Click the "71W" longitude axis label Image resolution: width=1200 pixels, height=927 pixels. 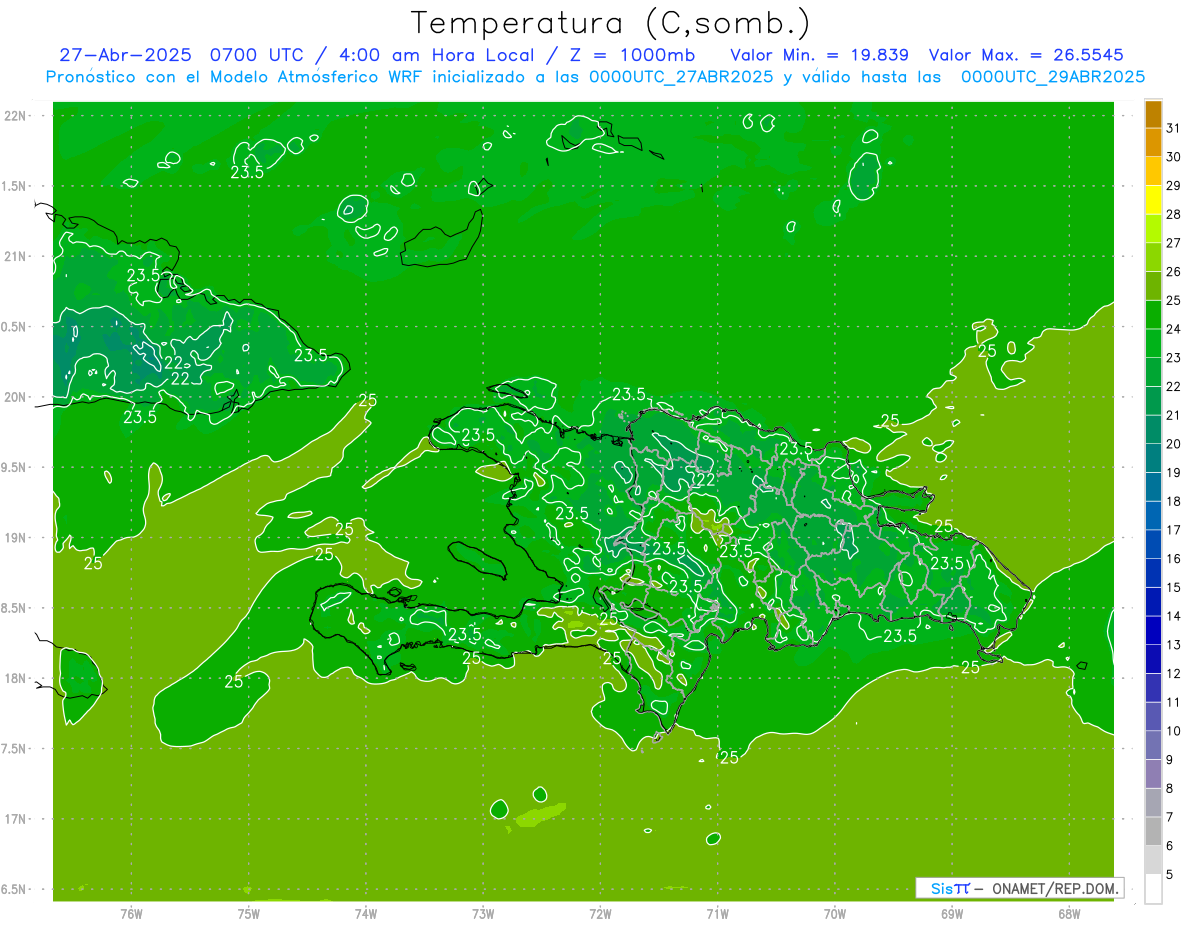[x=717, y=914]
